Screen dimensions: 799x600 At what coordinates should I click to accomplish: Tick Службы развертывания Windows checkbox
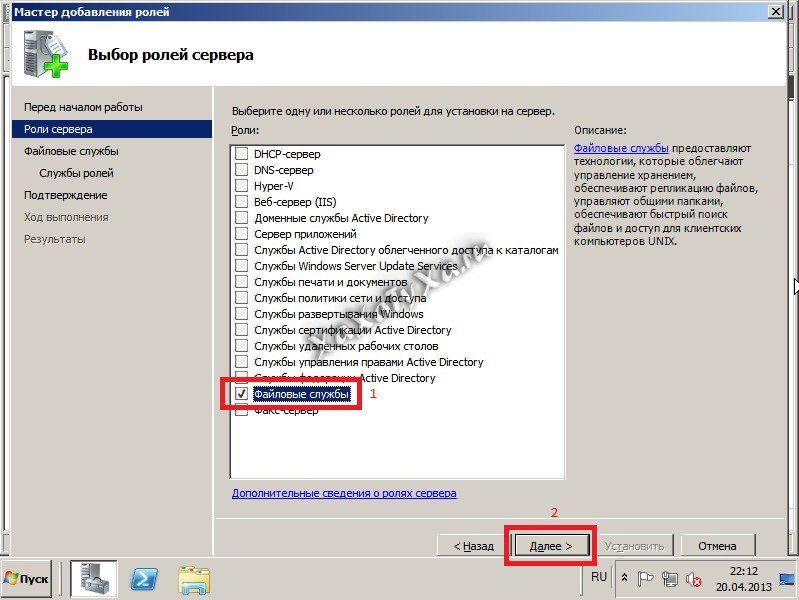tap(242, 314)
